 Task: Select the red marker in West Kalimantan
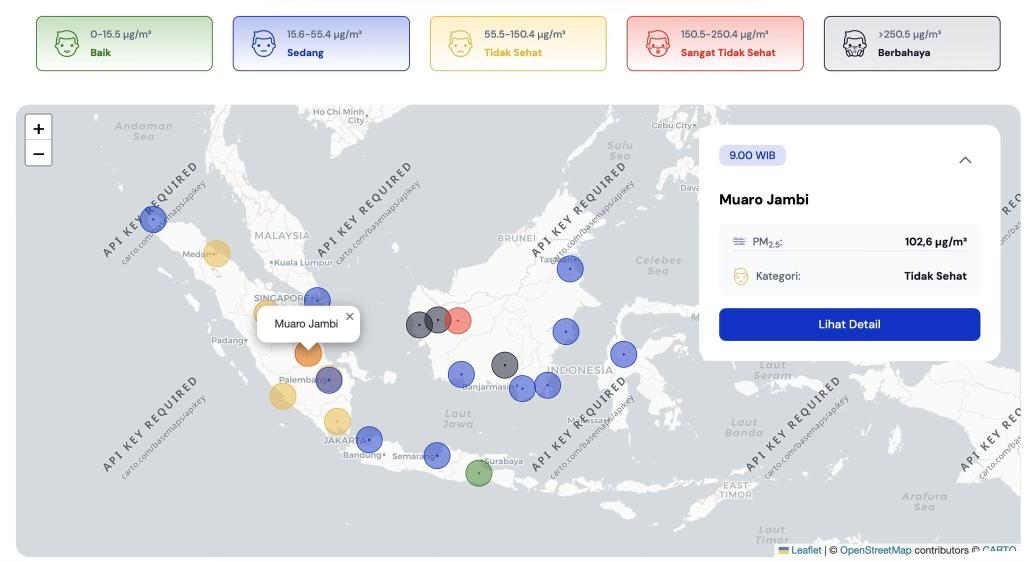tap(458, 320)
